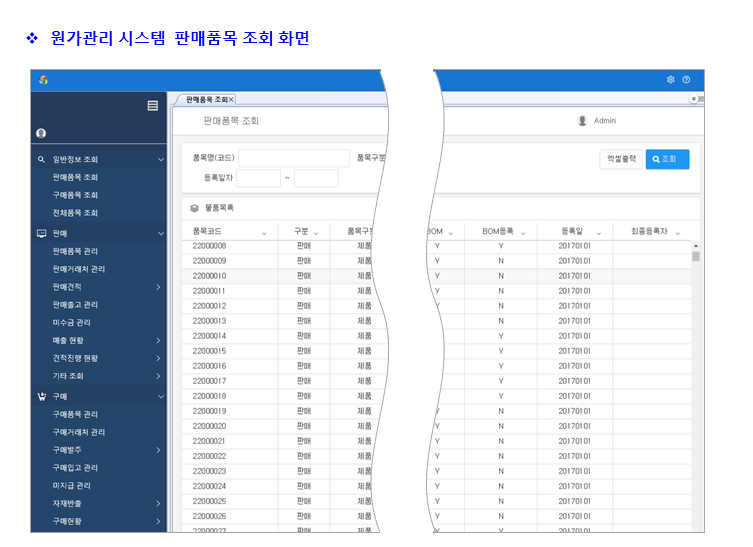This screenshot has height=547, width=753.
Task: Open 판매품목 조회 in sidebar
Action: 75,177
